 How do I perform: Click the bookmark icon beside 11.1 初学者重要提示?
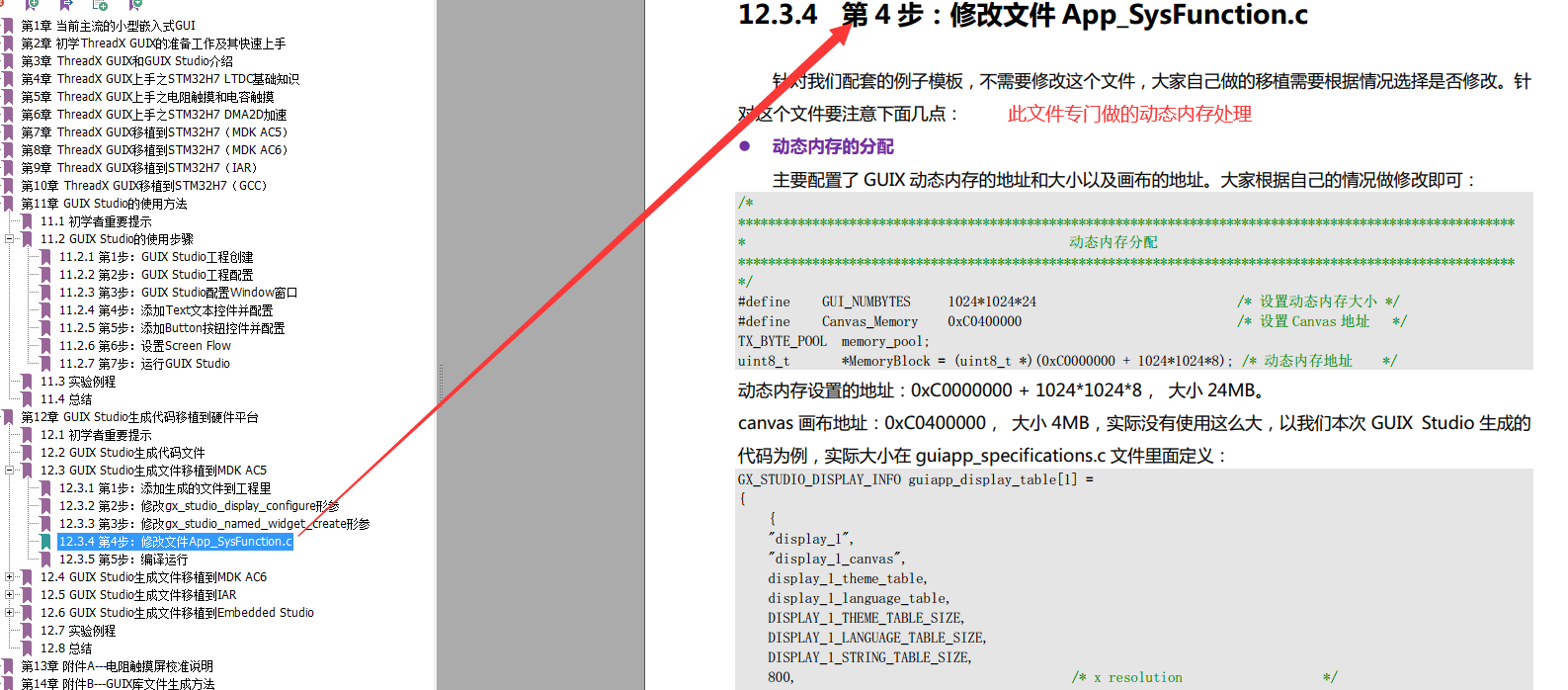(27, 221)
